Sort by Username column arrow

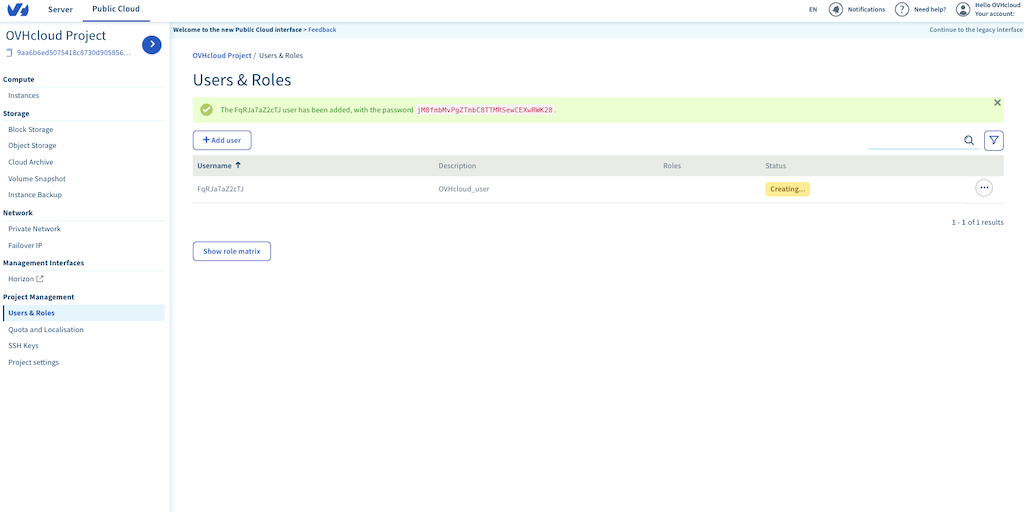coord(238,165)
